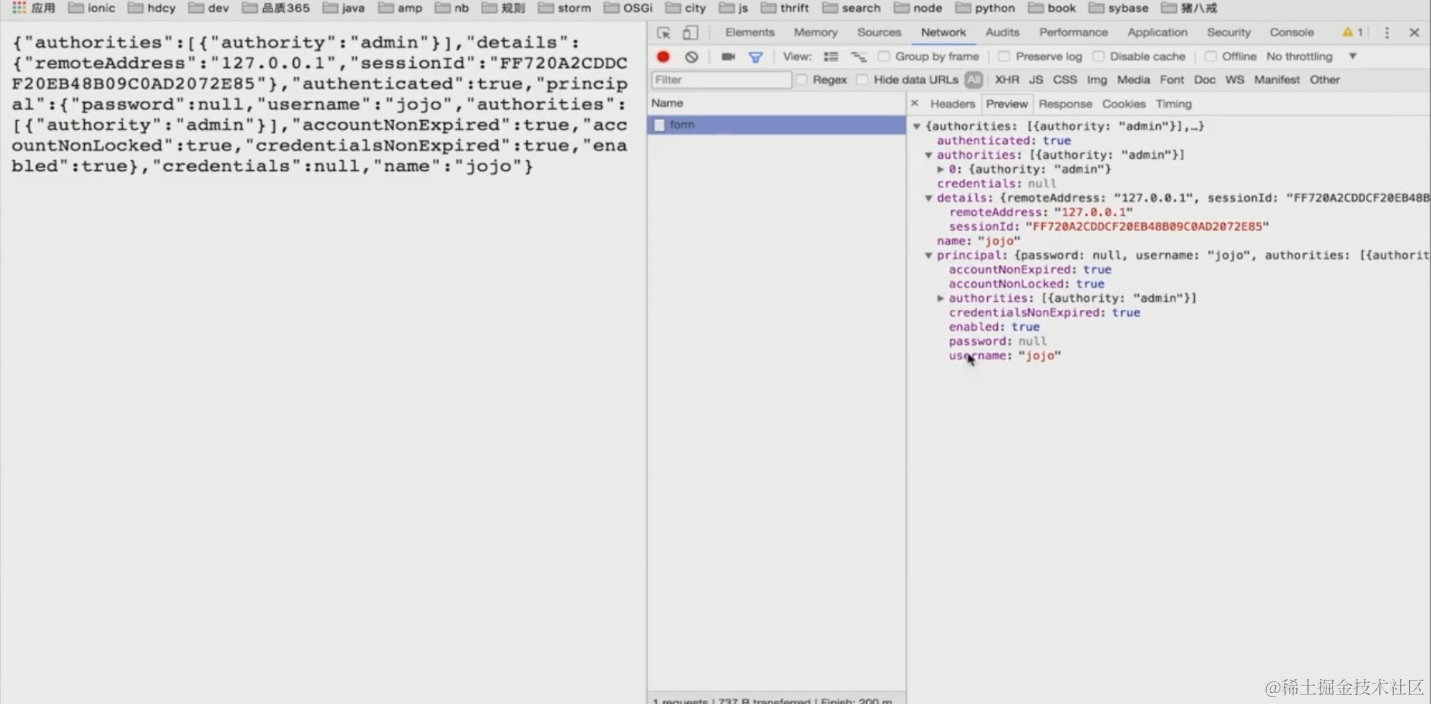
Task: Open the DevTools three-dot menu
Action: point(1387,33)
